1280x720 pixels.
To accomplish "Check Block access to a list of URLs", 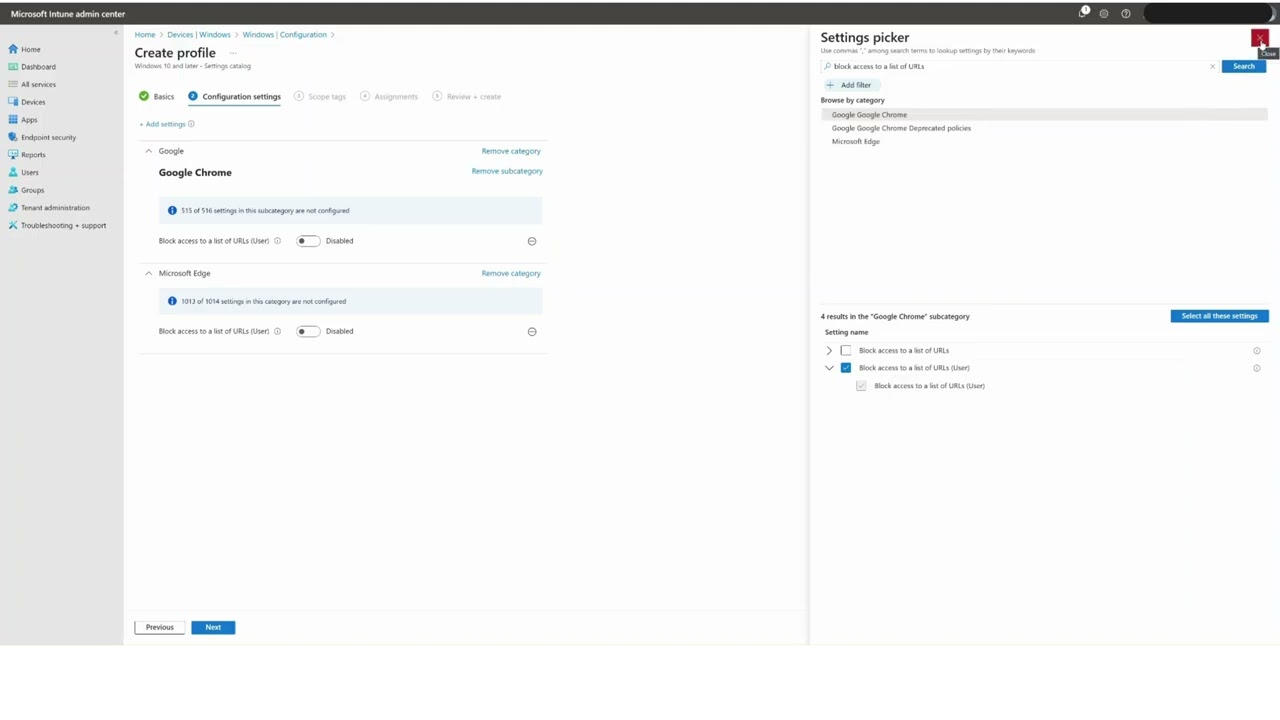I will pos(846,351).
